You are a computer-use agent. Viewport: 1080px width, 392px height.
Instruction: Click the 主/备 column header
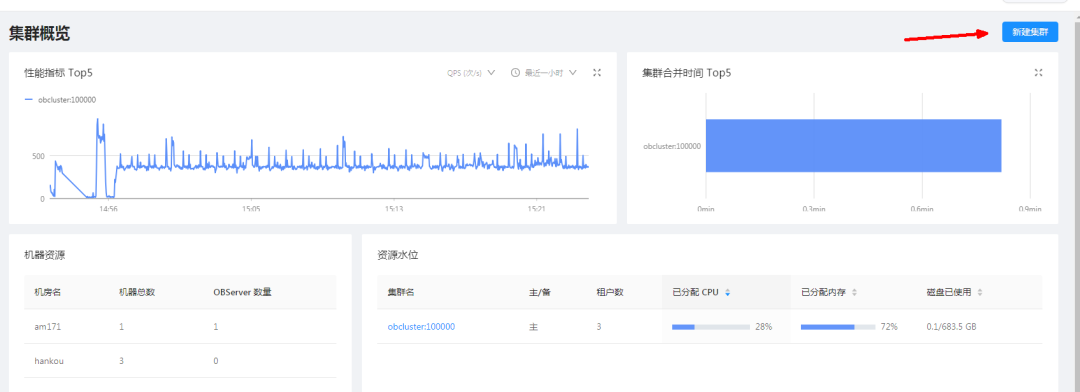click(x=539, y=292)
